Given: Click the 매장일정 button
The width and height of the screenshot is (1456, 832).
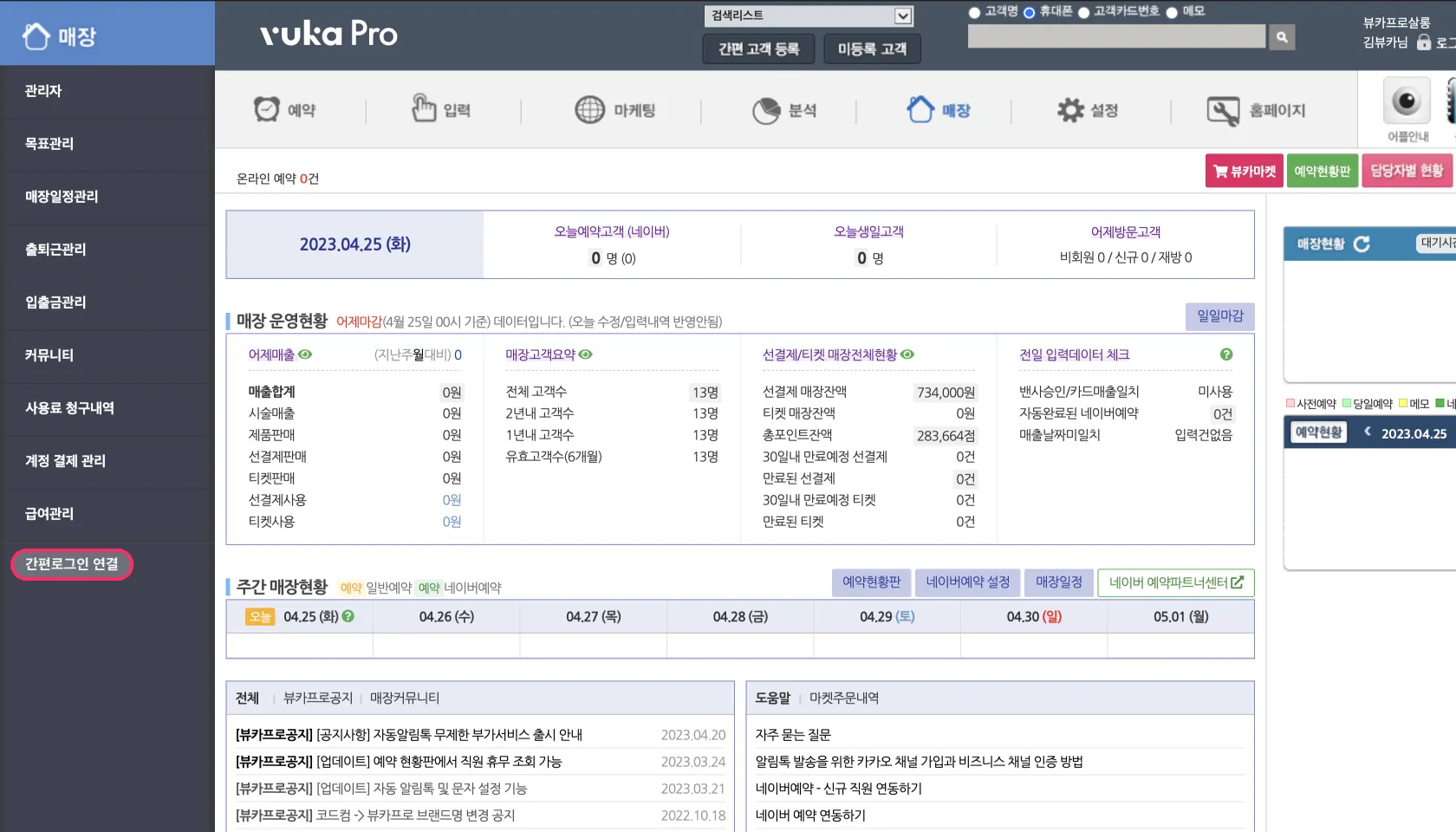Looking at the screenshot, I should 1059,582.
